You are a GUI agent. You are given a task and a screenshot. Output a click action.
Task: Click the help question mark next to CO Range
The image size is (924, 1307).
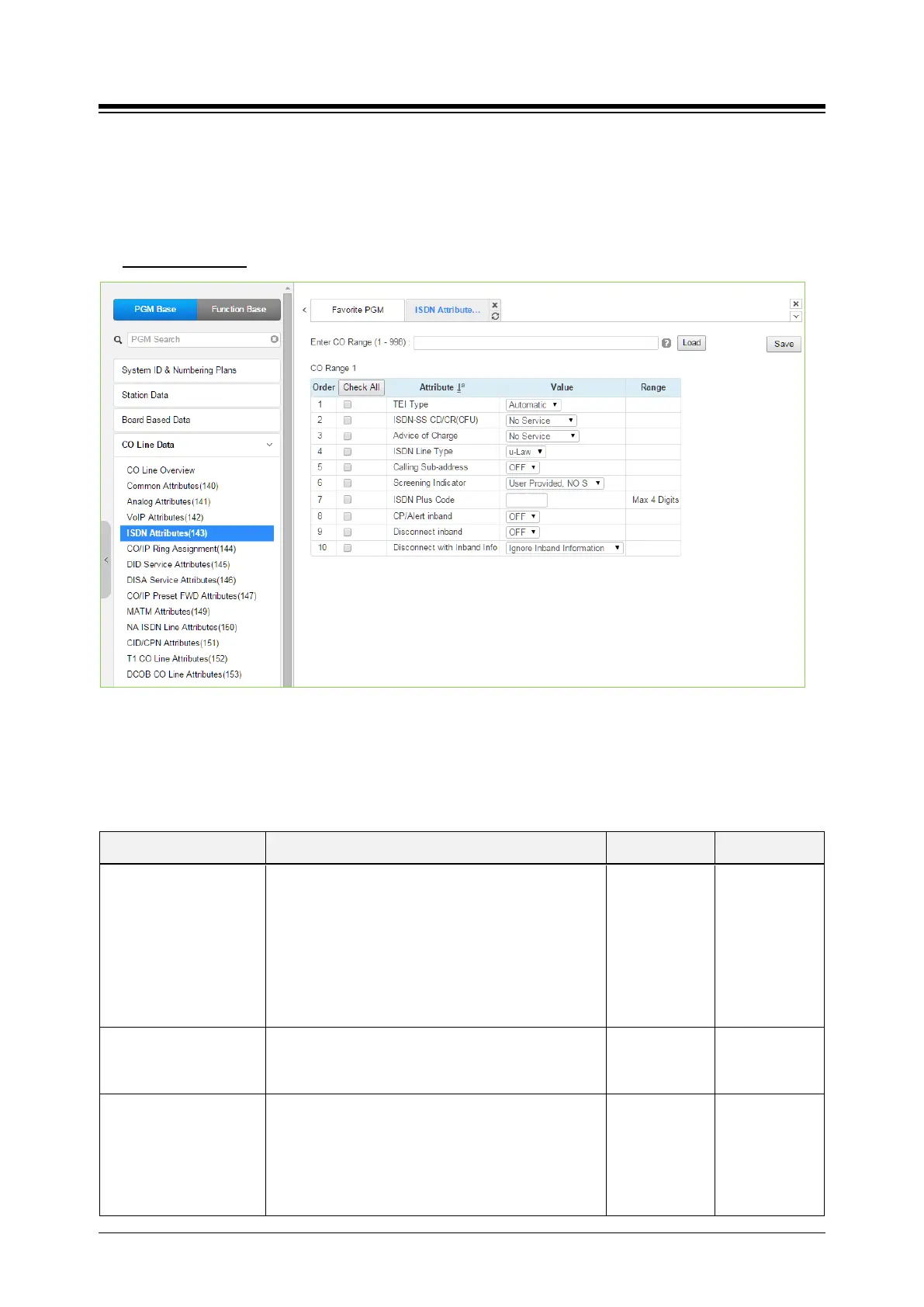point(666,343)
